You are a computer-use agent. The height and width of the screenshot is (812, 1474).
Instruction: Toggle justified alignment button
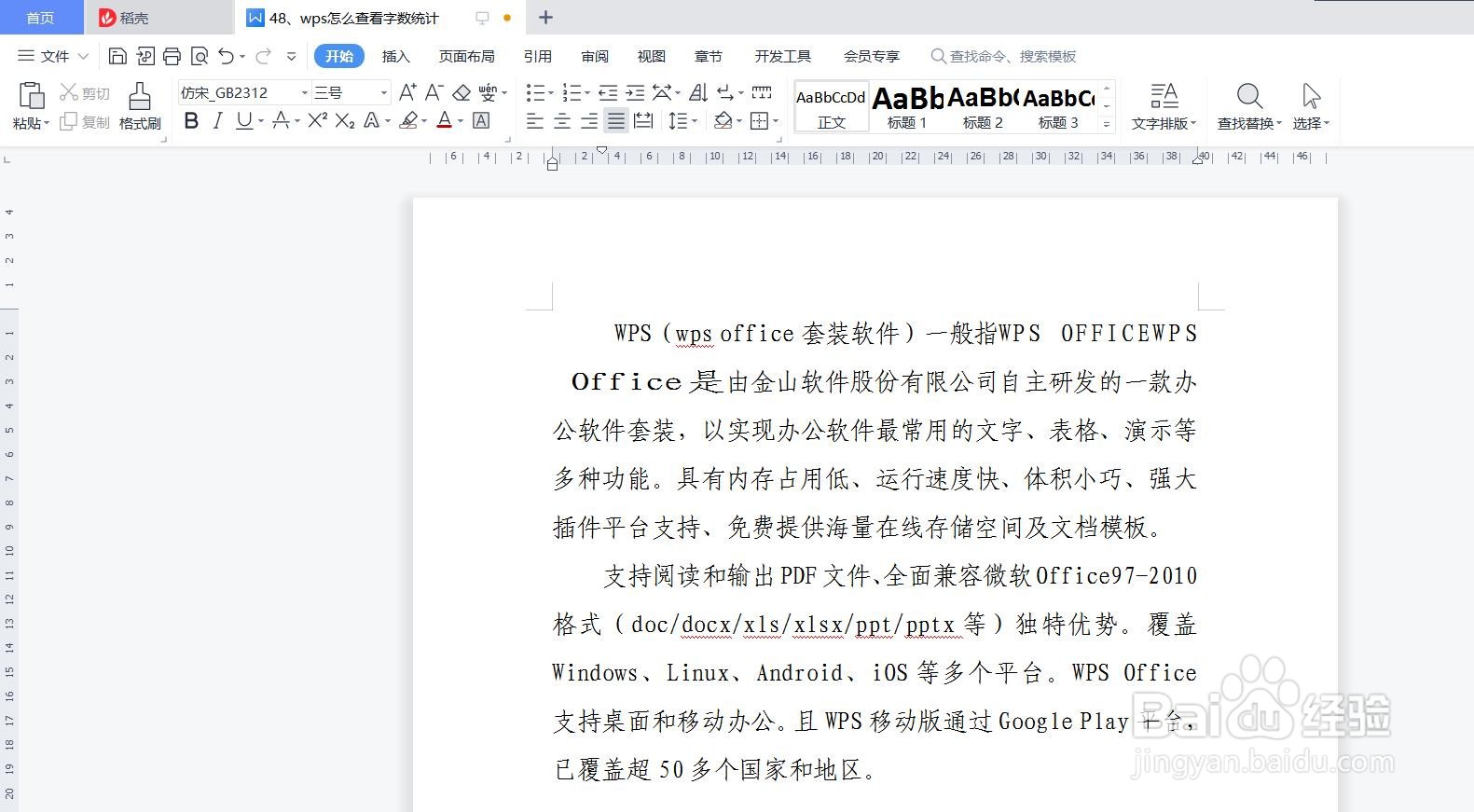pos(616,120)
